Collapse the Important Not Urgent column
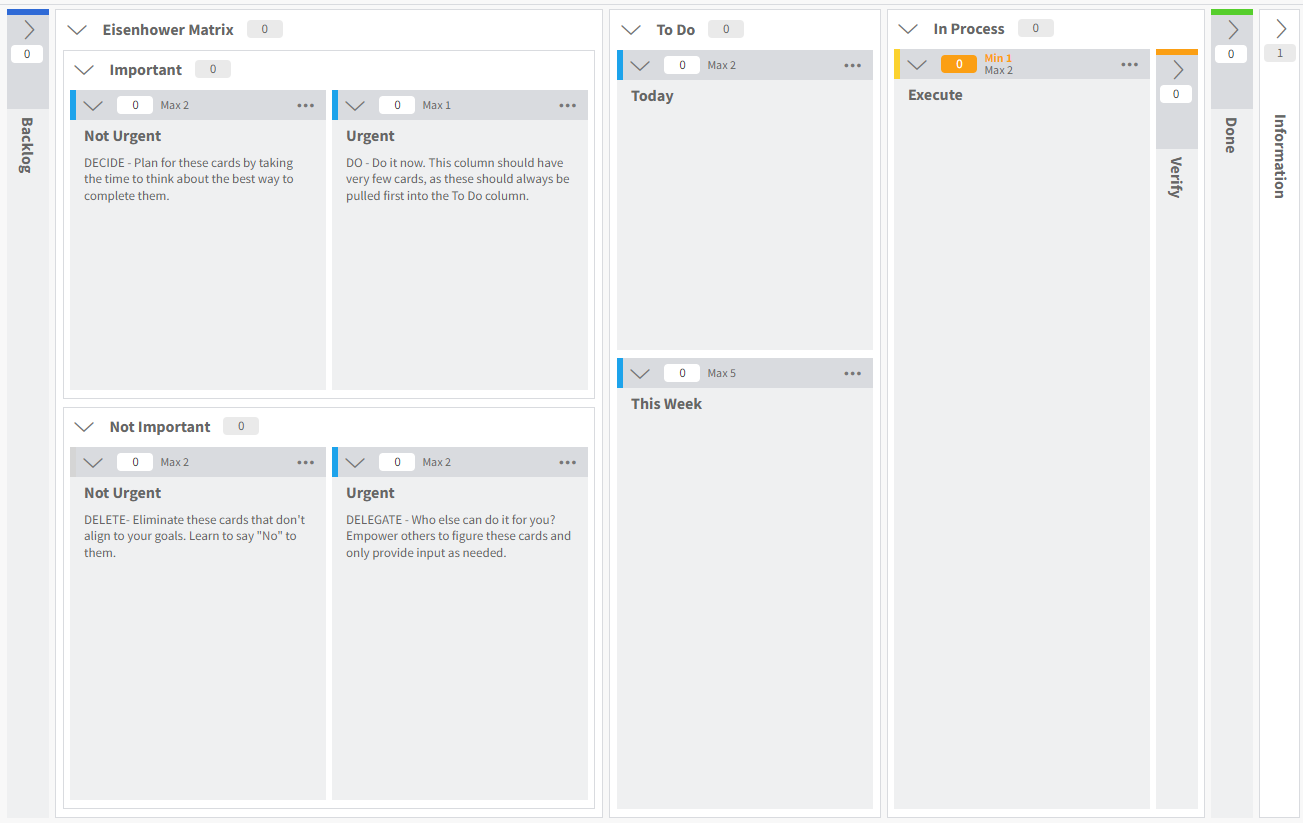1303x823 pixels. (93, 105)
